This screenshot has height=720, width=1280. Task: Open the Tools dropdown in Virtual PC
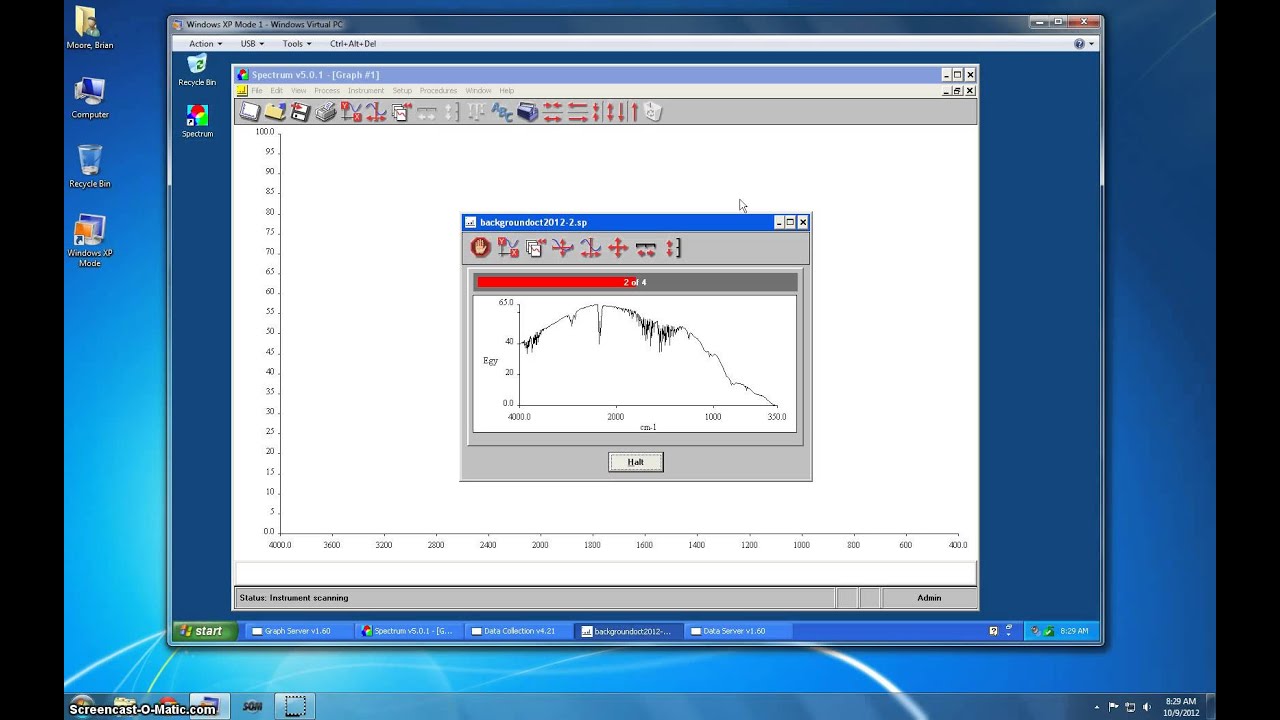click(297, 44)
